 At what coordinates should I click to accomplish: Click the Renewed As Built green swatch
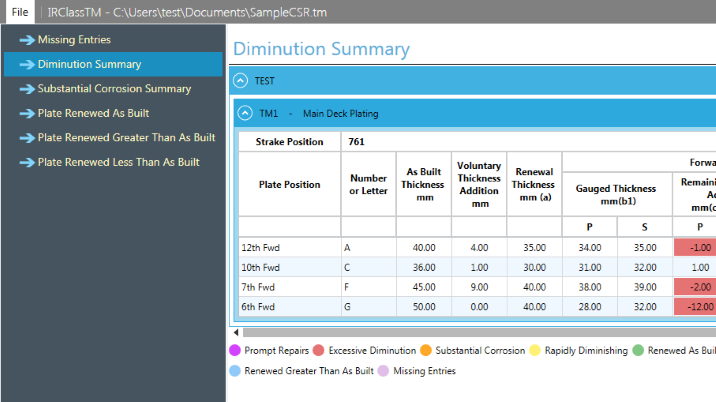click(x=638, y=350)
